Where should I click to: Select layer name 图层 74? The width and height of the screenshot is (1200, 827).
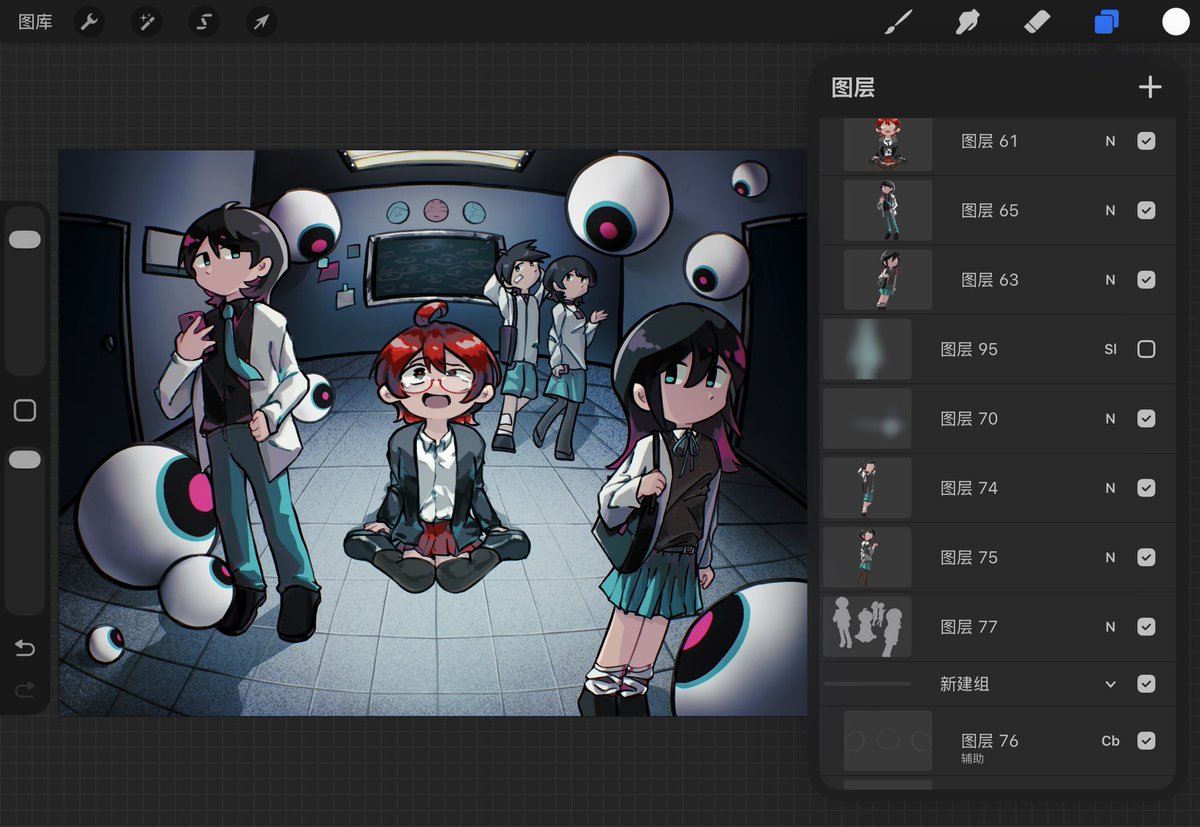point(969,488)
